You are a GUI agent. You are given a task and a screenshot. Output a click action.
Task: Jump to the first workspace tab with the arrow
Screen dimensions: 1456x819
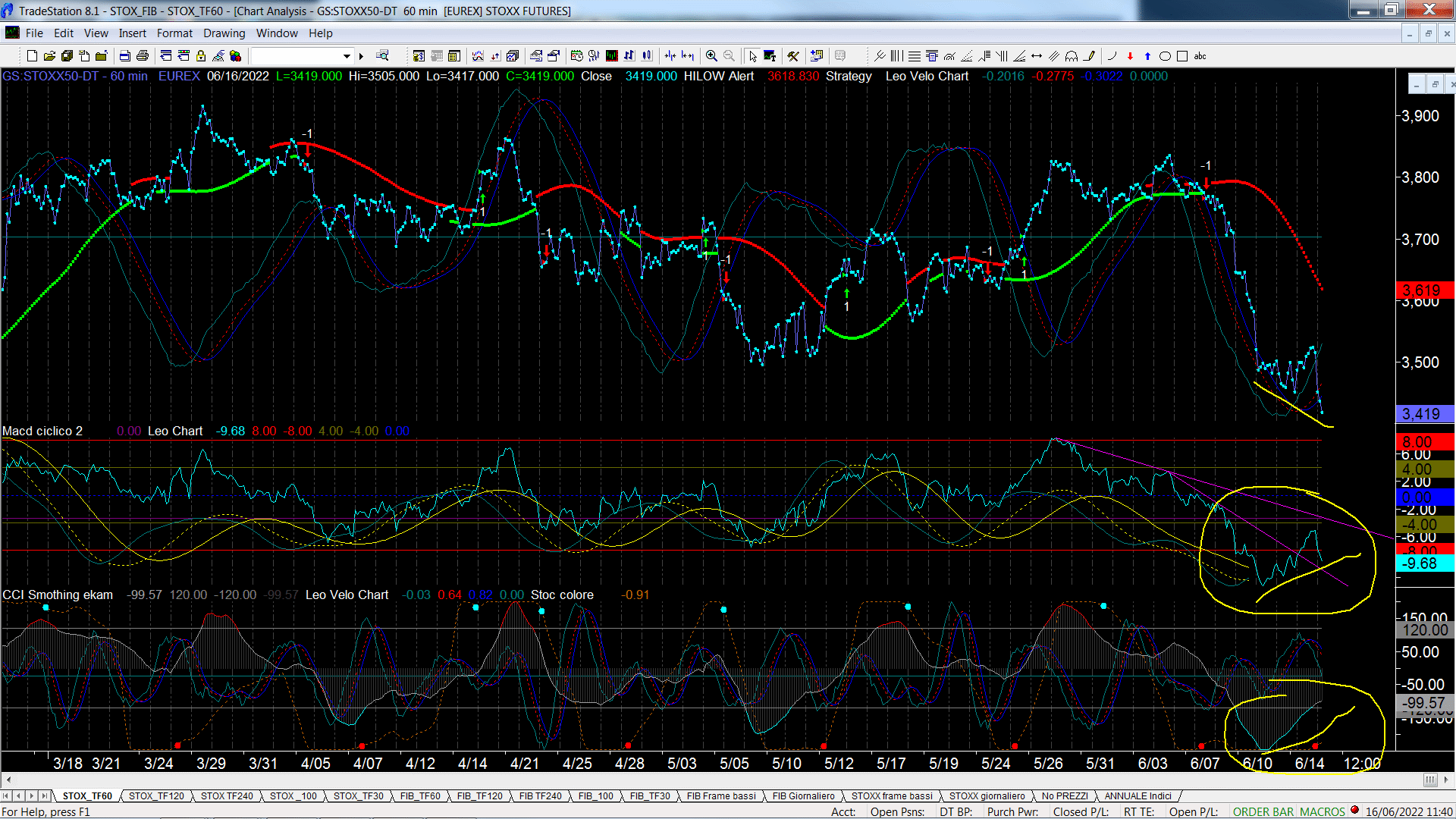(x=6, y=796)
